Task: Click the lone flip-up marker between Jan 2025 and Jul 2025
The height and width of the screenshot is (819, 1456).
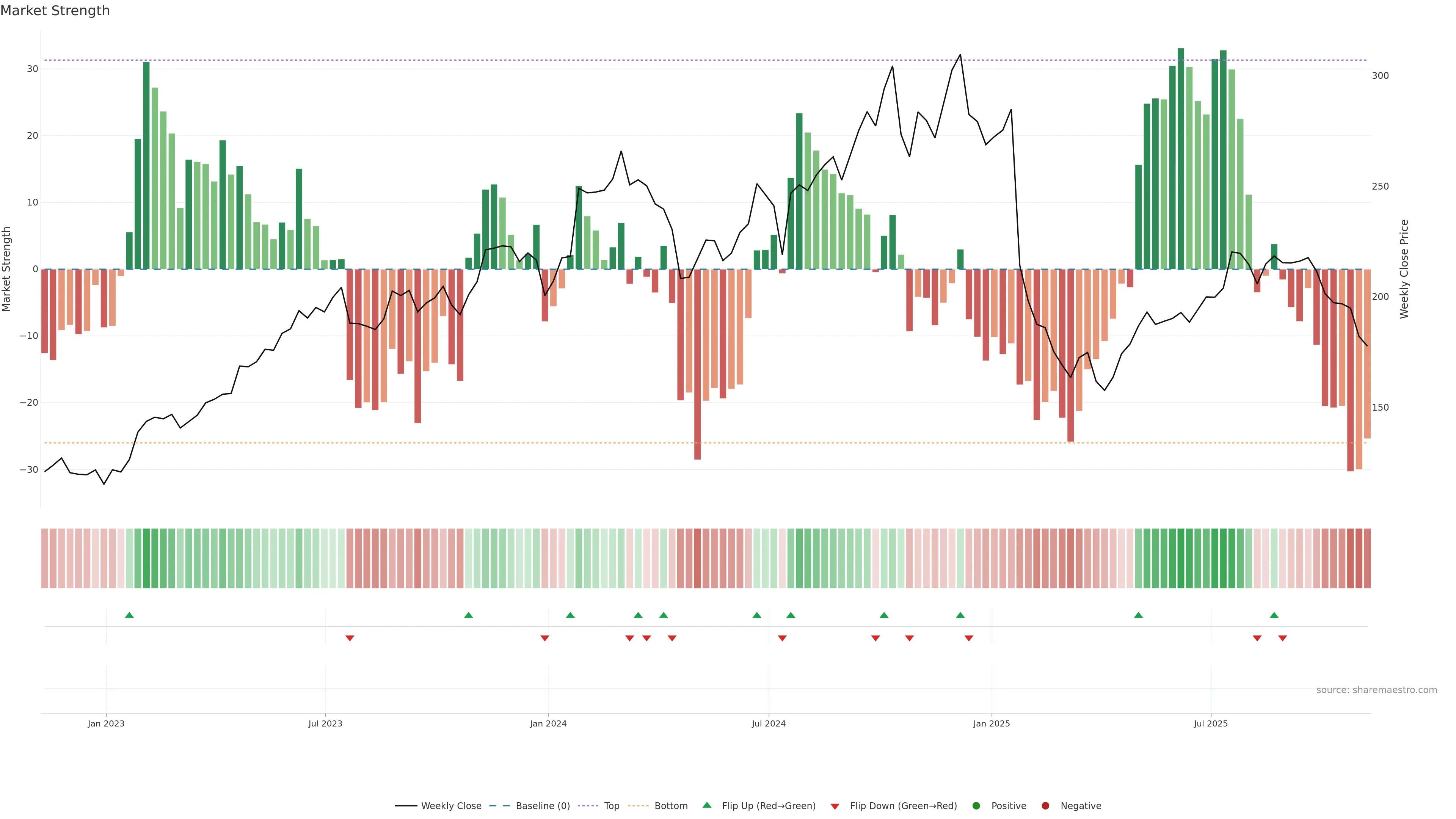Action: point(1138,615)
